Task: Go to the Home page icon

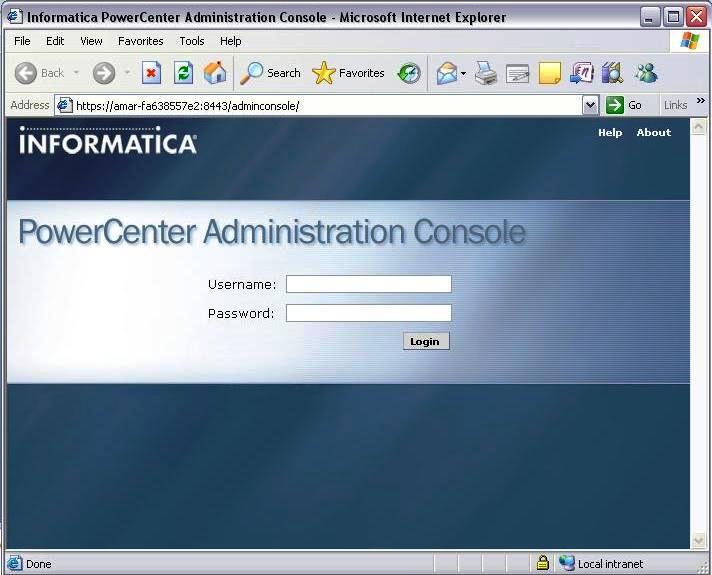Action: point(215,73)
